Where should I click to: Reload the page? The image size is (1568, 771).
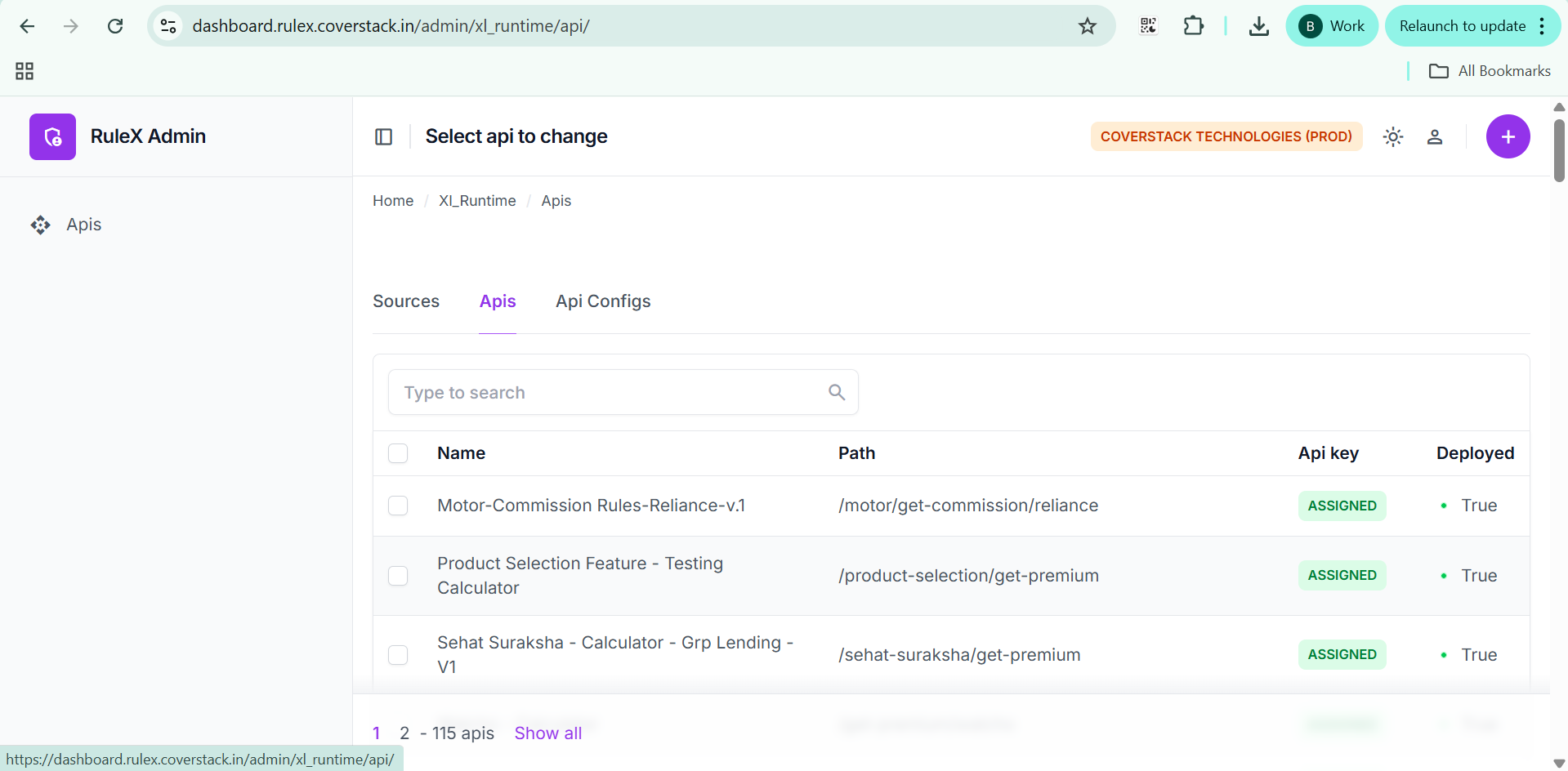click(x=115, y=26)
